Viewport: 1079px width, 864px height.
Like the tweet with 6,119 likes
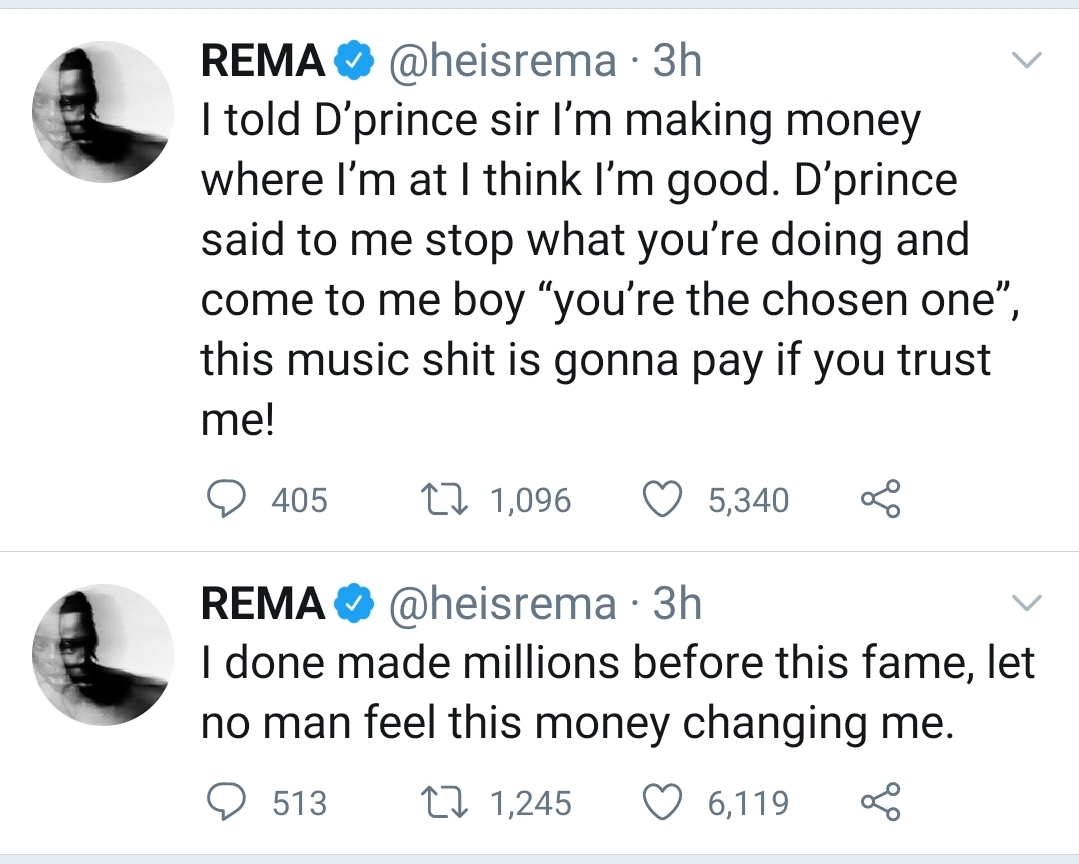coord(661,803)
